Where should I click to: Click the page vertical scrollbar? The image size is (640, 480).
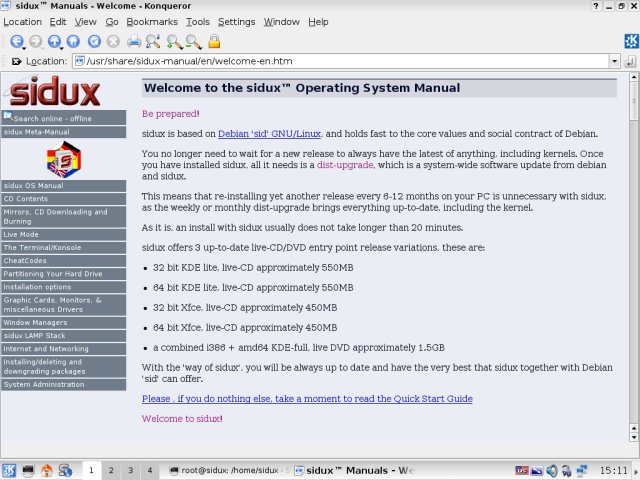(632, 250)
